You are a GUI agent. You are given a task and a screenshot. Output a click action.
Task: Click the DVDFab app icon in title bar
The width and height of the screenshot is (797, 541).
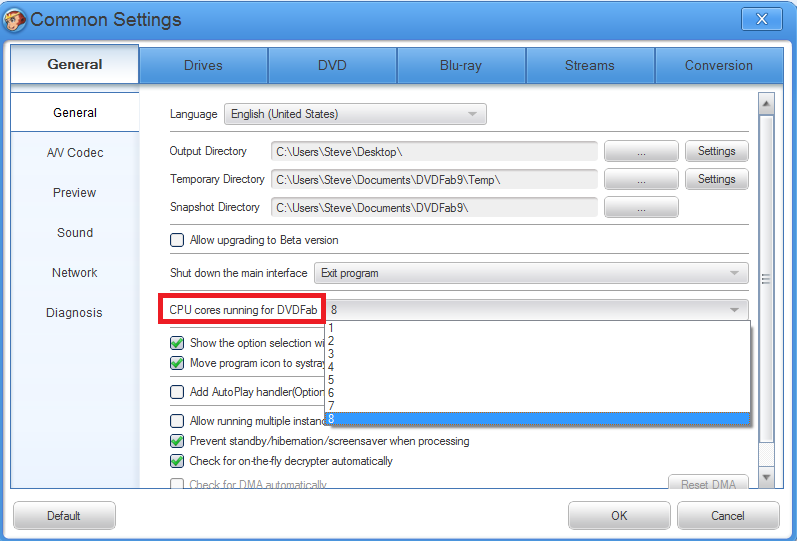(x=14, y=20)
